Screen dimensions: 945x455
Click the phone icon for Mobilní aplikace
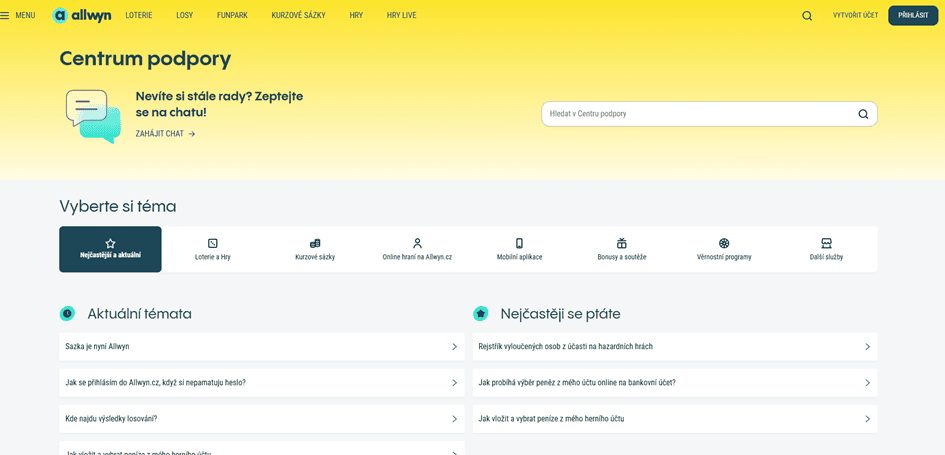(x=520, y=243)
